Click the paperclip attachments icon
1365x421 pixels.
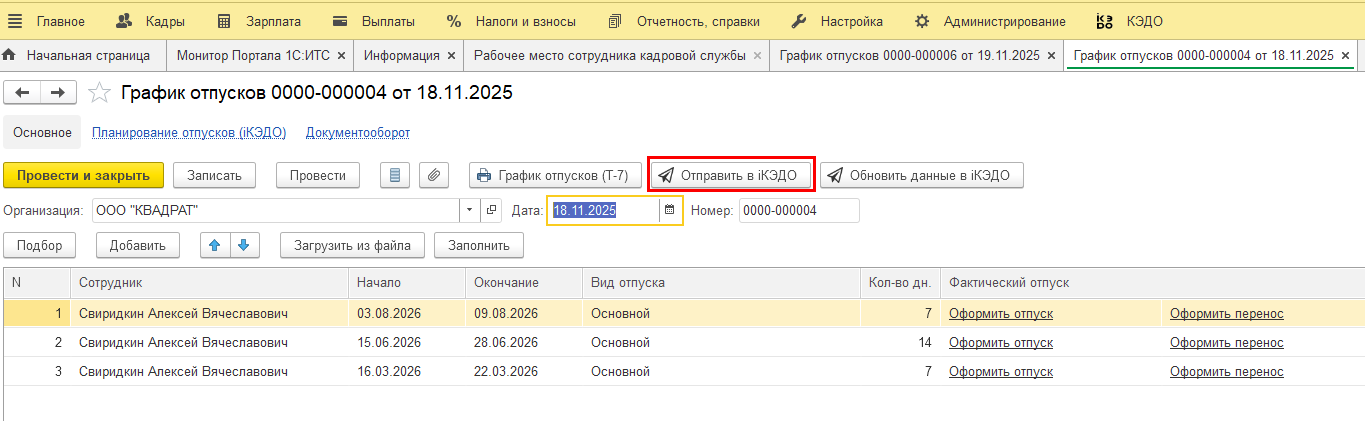click(433, 175)
